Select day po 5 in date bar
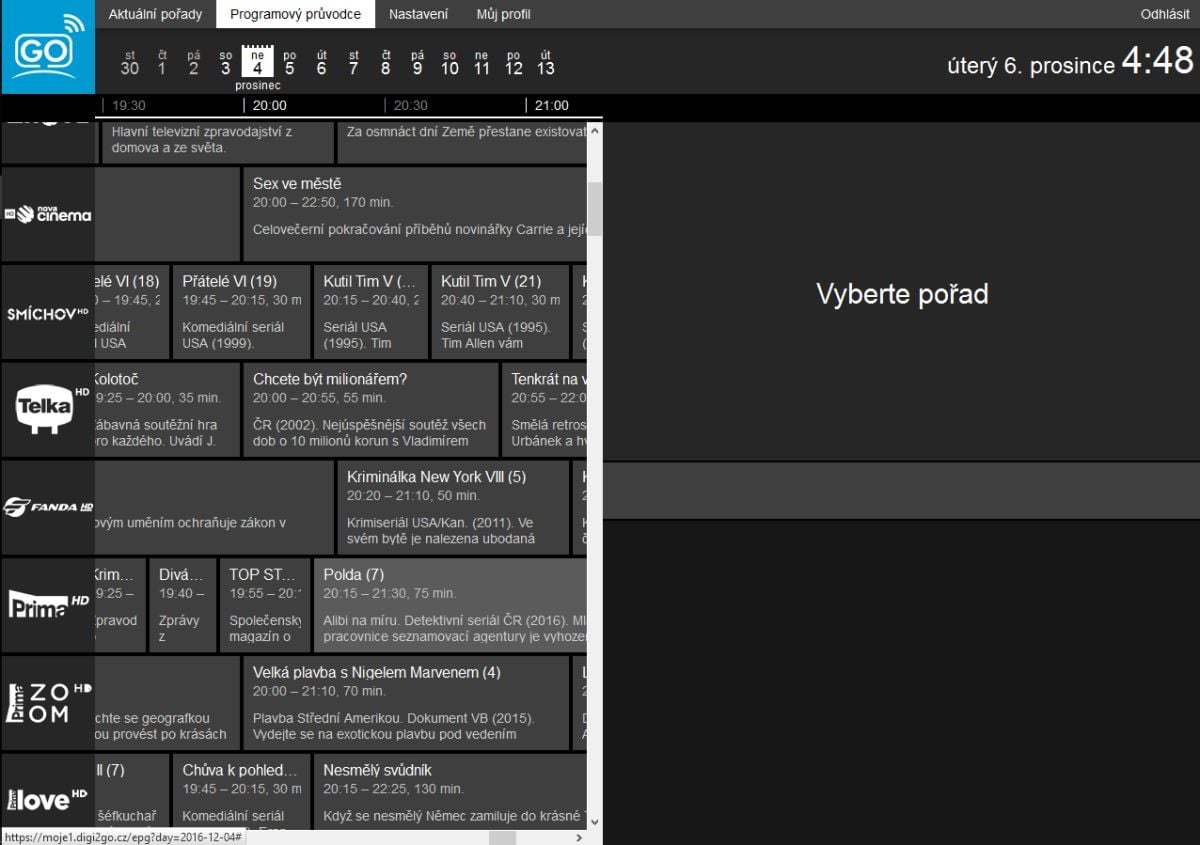Screen dimensions: 1200x845 289,60
